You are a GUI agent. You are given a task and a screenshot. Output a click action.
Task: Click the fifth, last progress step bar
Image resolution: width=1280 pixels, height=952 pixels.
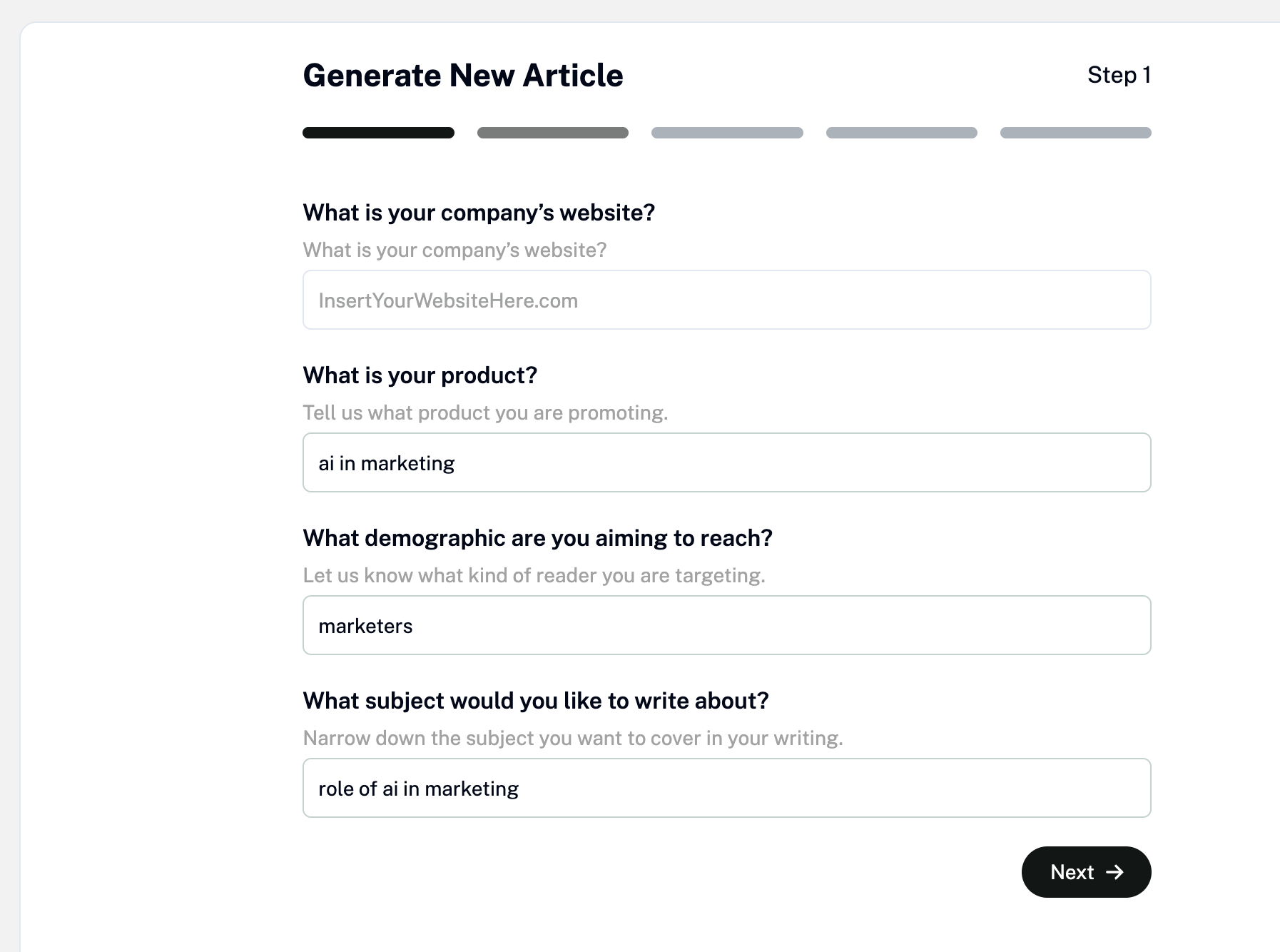click(x=1075, y=133)
